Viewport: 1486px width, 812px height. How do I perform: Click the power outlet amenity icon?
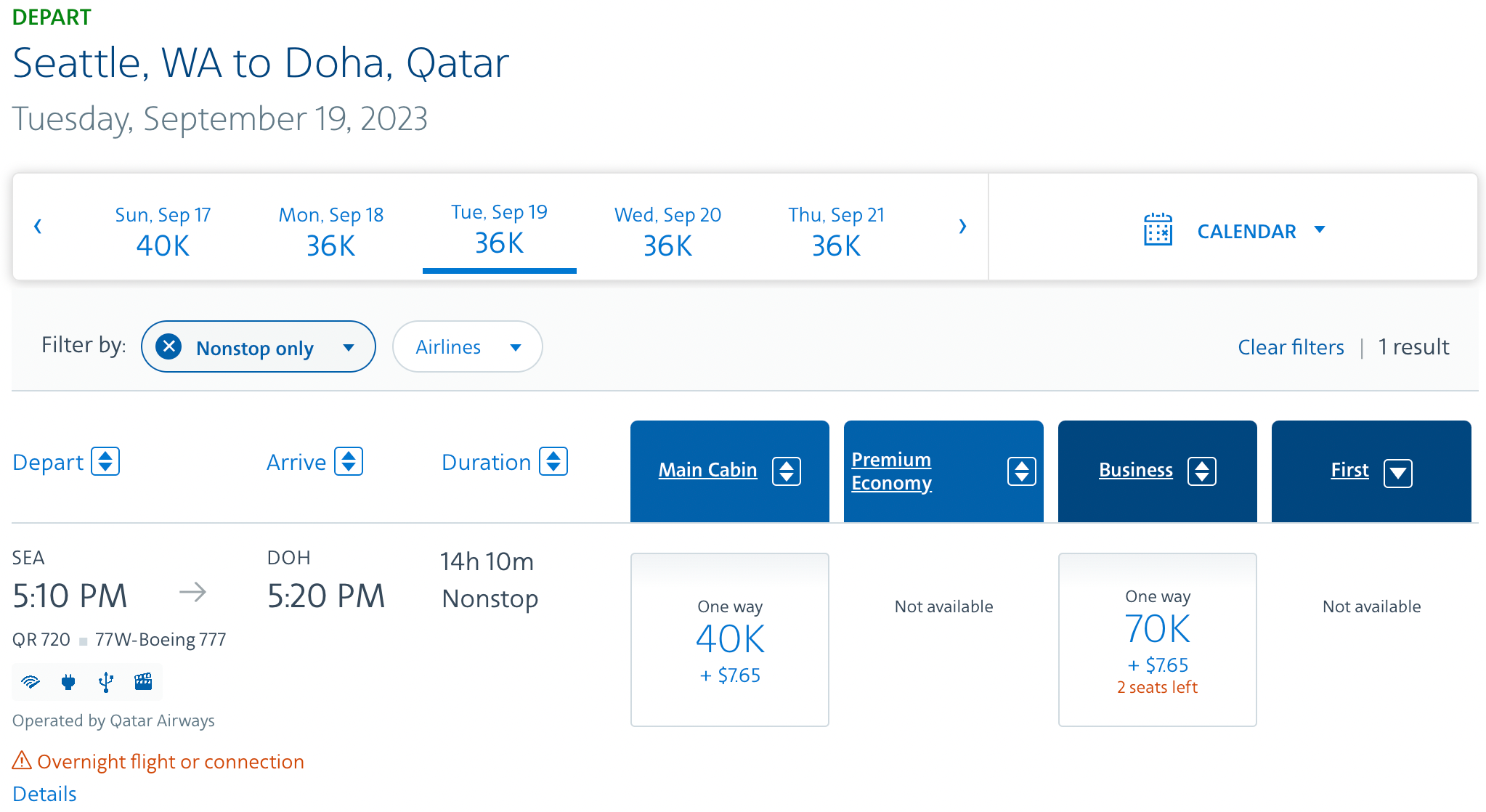69,682
